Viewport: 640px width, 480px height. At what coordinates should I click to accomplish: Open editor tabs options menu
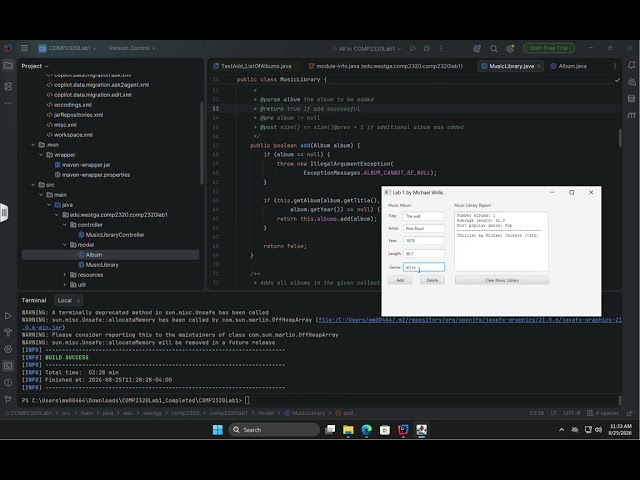pyautogui.click(x=615, y=66)
